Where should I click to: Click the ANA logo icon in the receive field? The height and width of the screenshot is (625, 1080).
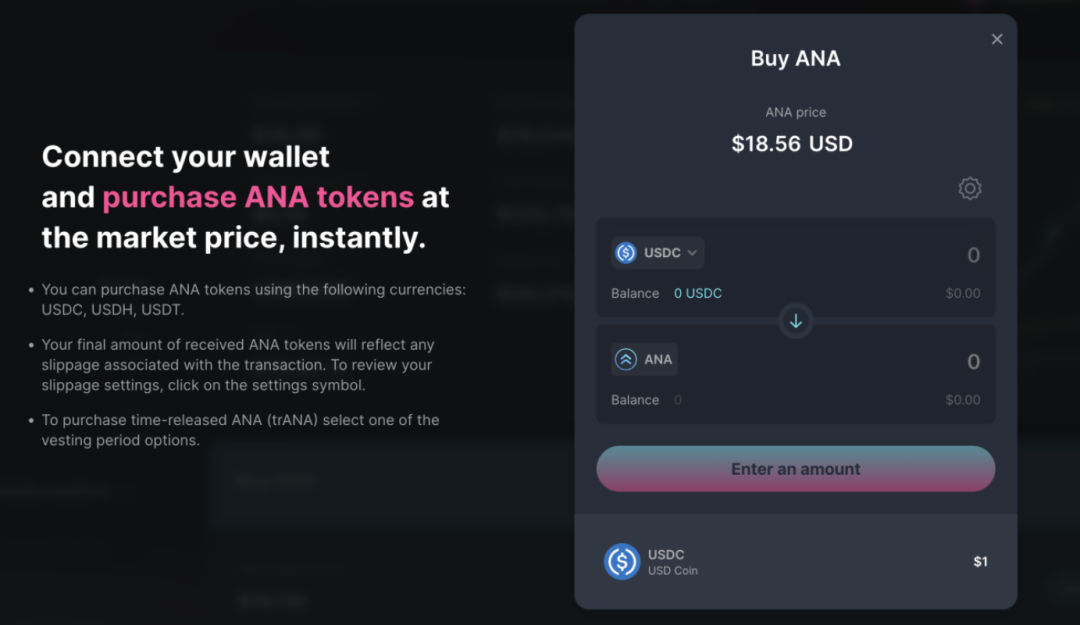pos(626,360)
